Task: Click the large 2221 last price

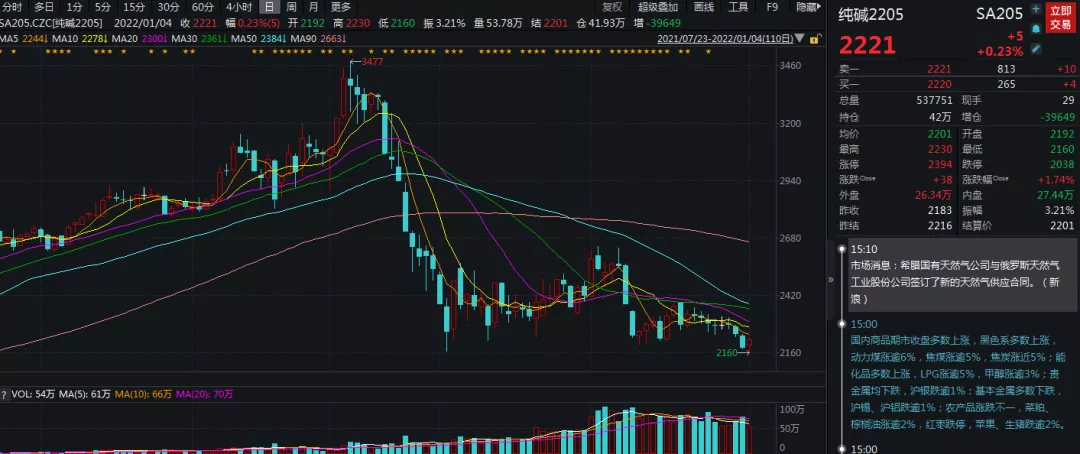Action: tap(866, 45)
